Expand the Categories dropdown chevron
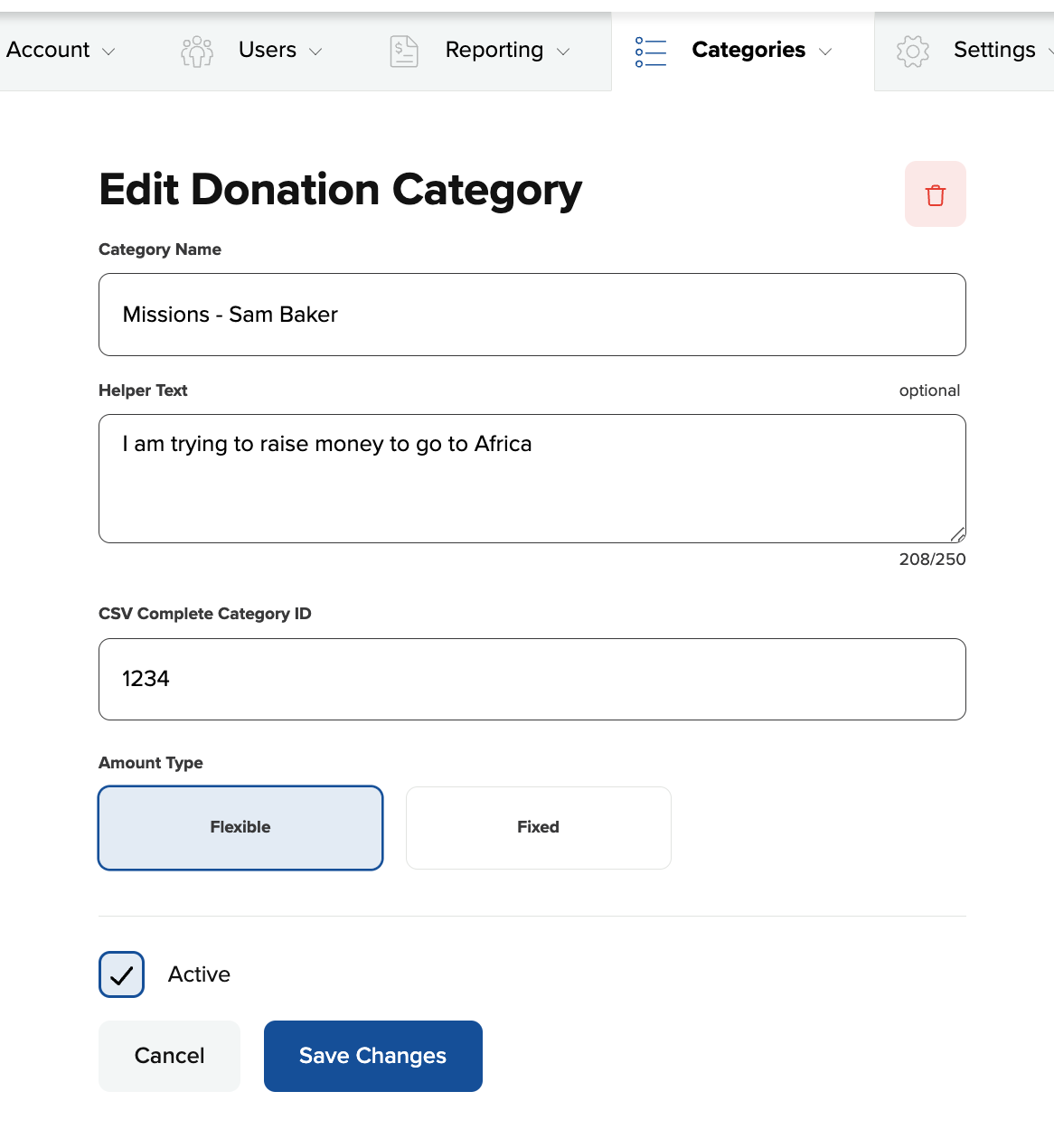Image resolution: width=1054 pixels, height=1148 pixels. pyautogui.click(x=825, y=52)
